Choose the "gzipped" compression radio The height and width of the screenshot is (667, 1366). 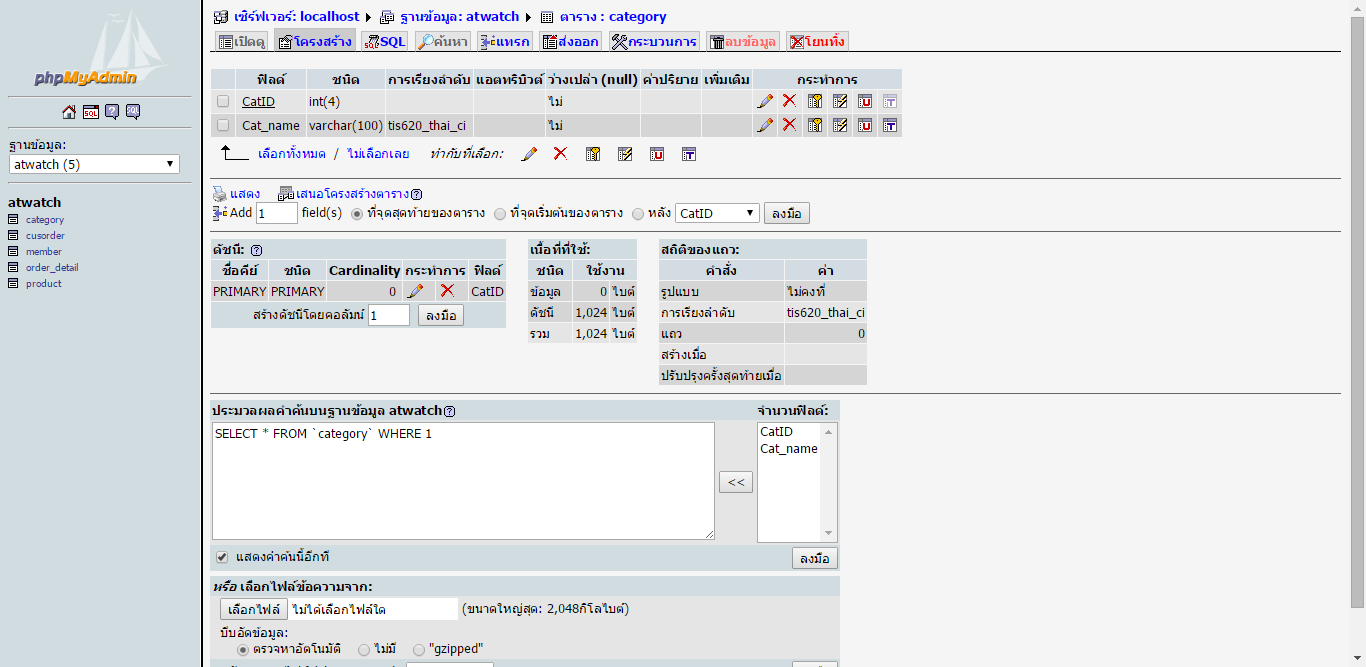tap(418, 649)
